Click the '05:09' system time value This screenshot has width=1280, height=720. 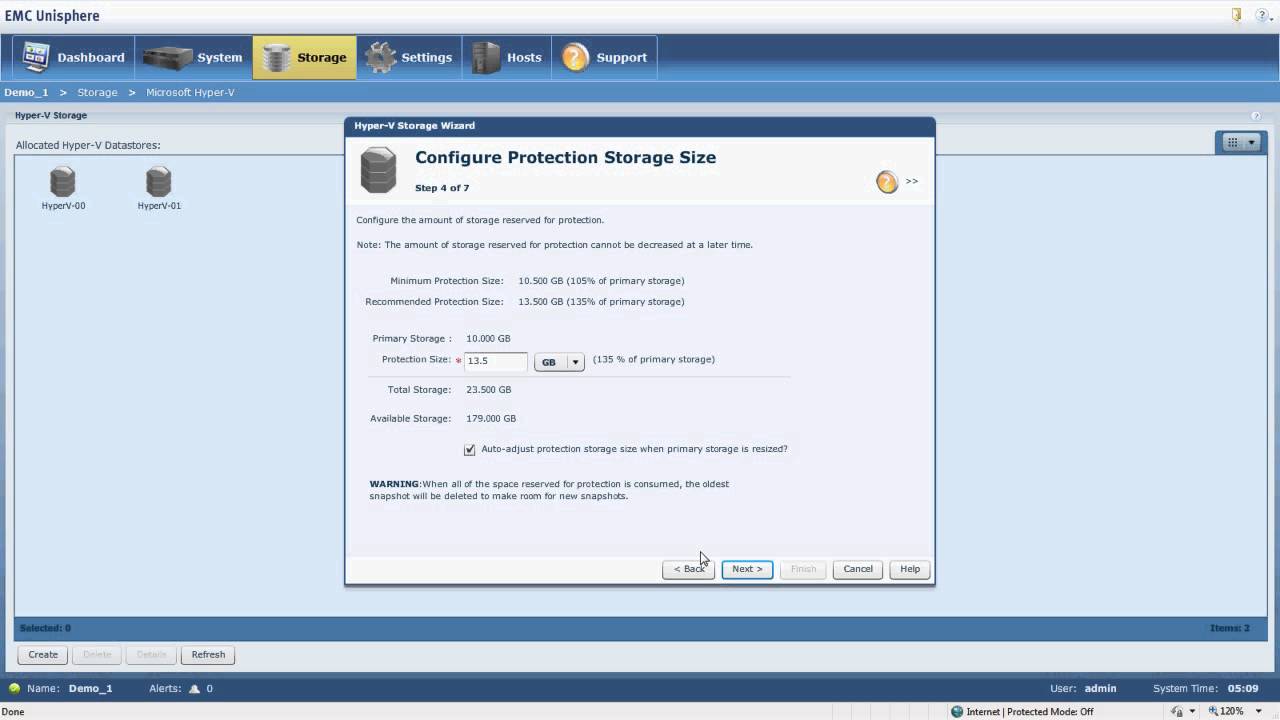[1243, 689]
